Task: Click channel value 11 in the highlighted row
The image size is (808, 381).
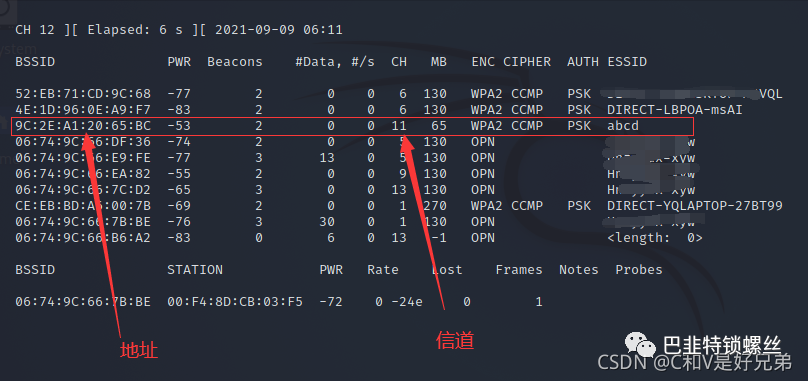Action: click(x=399, y=126)
